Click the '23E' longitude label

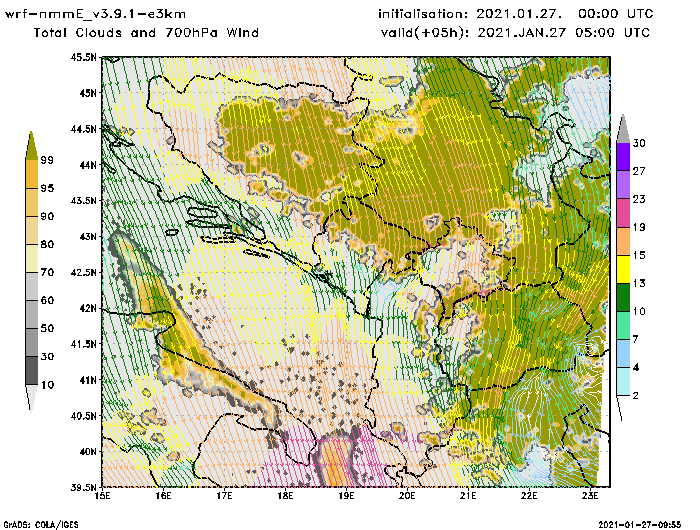point(590,496)
